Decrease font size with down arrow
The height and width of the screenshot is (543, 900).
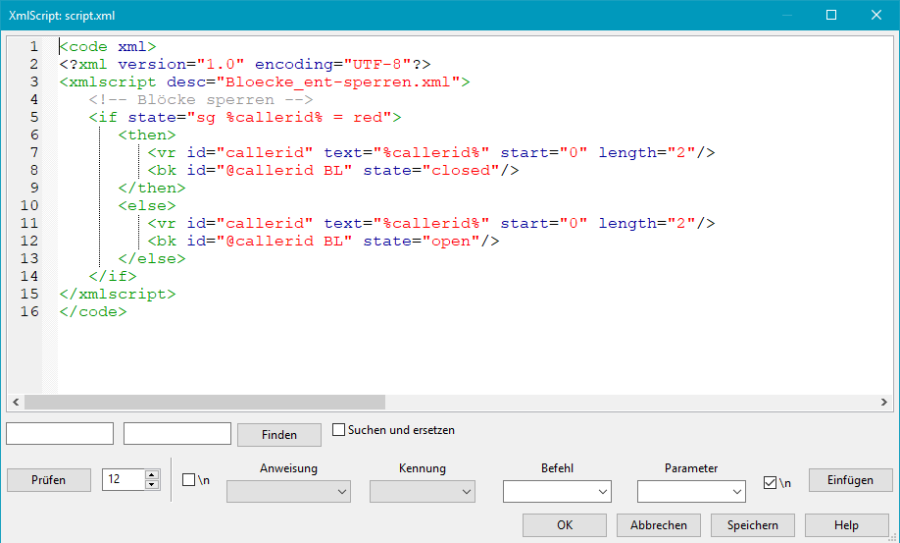152,485
